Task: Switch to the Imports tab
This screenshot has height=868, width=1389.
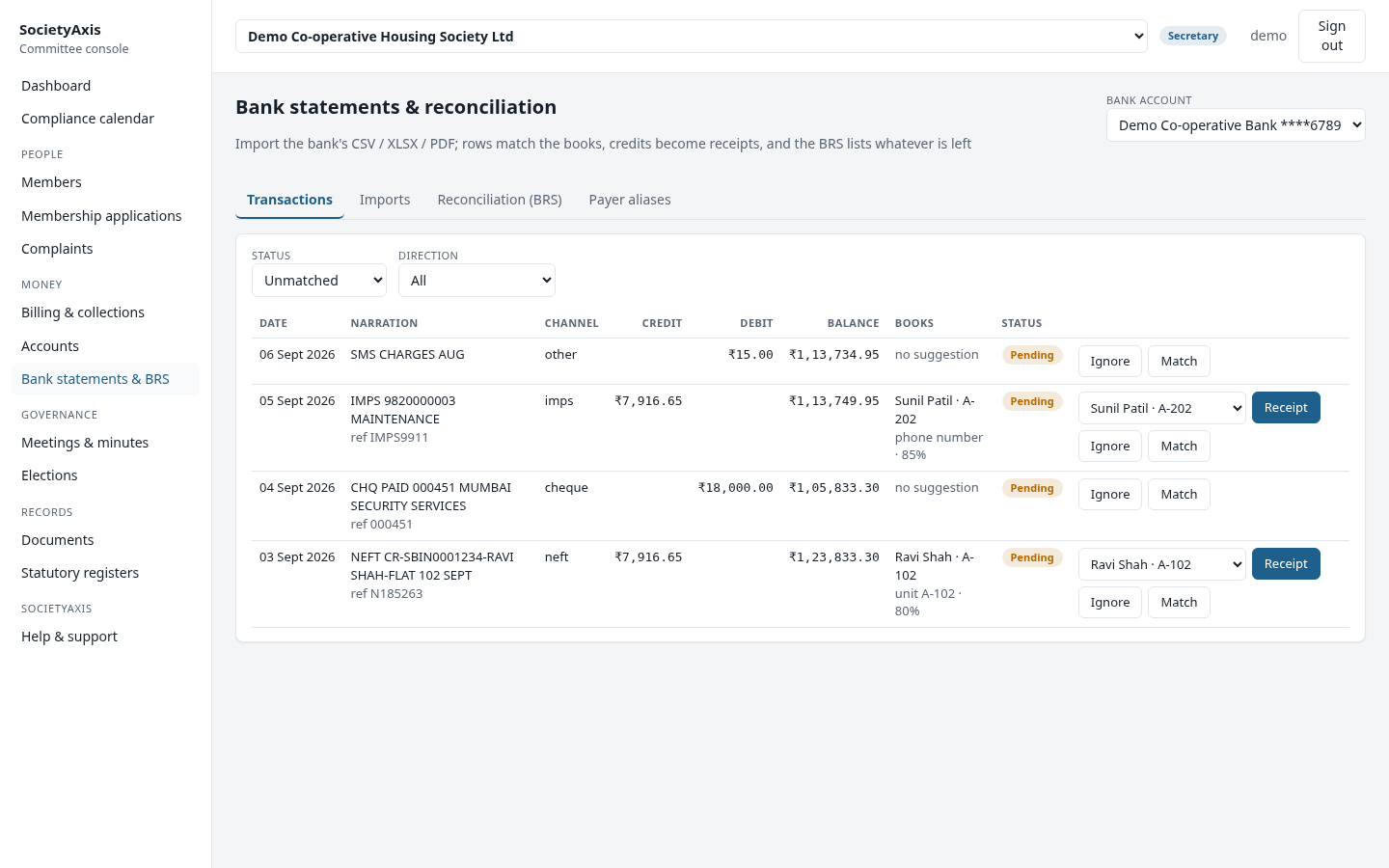Action: (x=385, y=200)
